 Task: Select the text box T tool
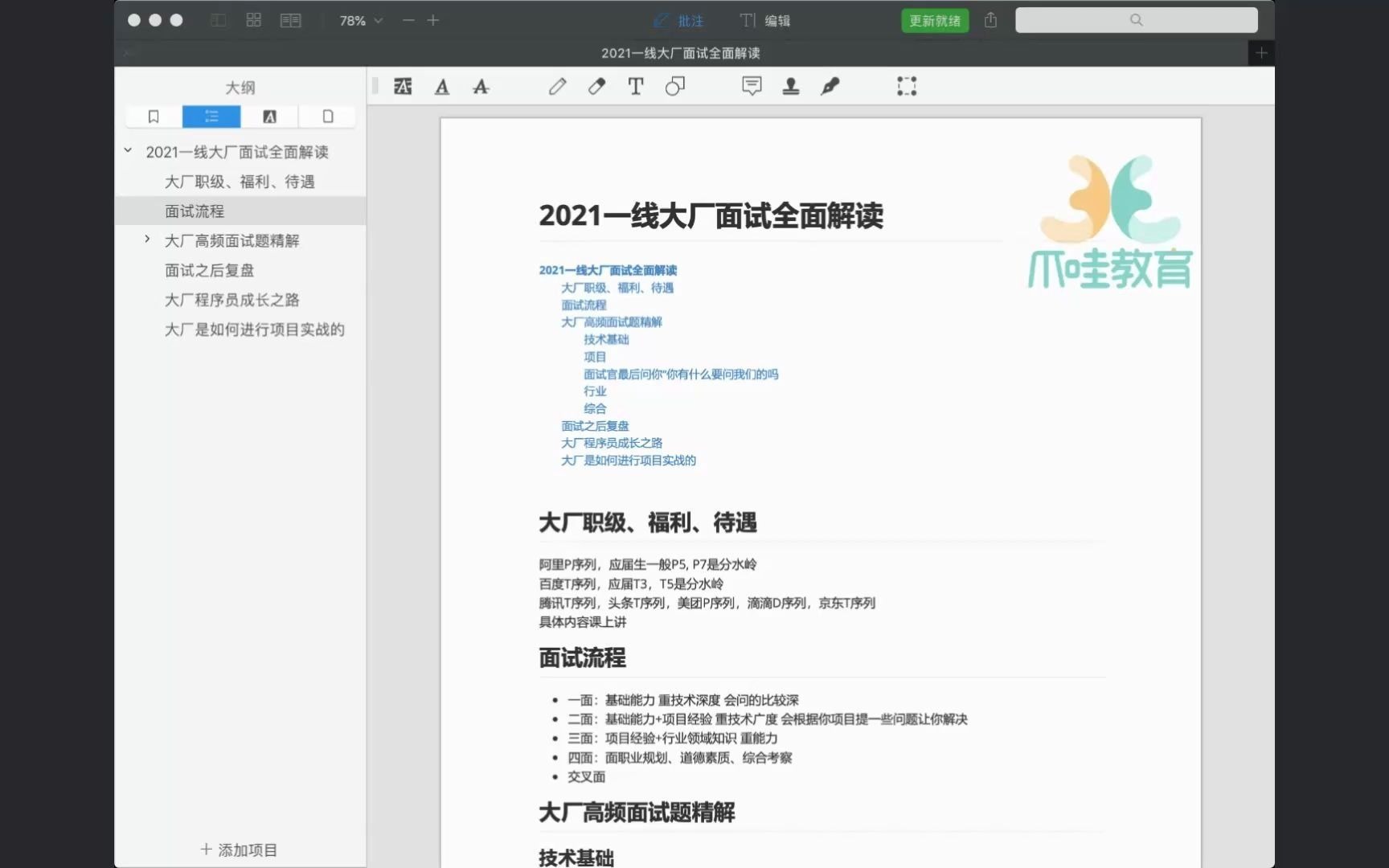point(635,86)
